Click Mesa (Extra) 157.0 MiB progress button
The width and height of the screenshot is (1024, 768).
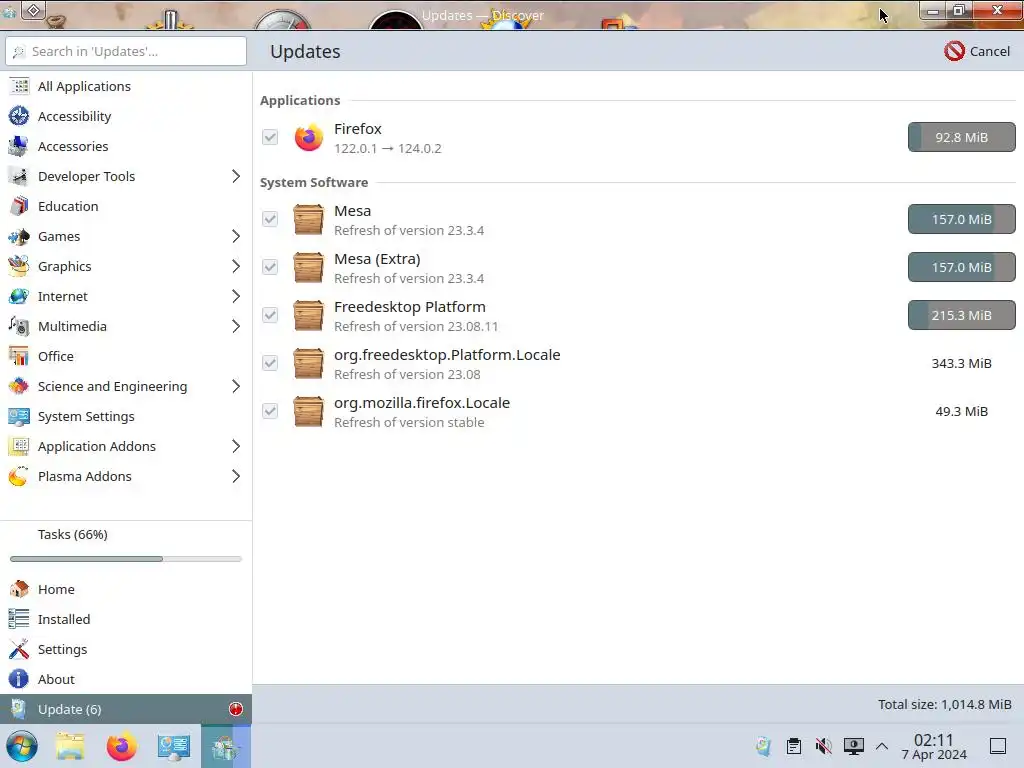click(961, 267)
